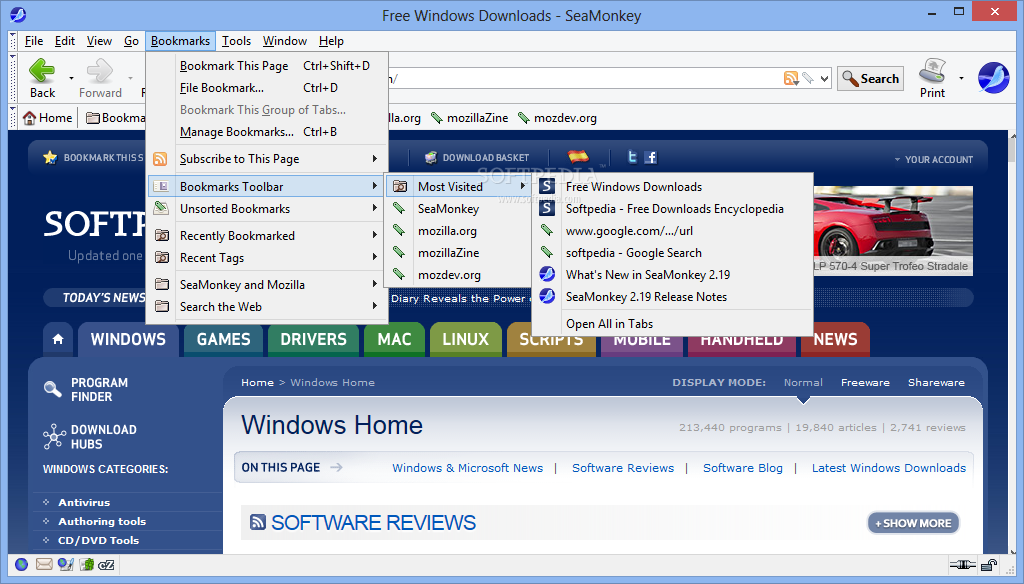Click the bookmark tag icon in address bar
Viewport: 1024px width, 584px height.
pos(808,78)
